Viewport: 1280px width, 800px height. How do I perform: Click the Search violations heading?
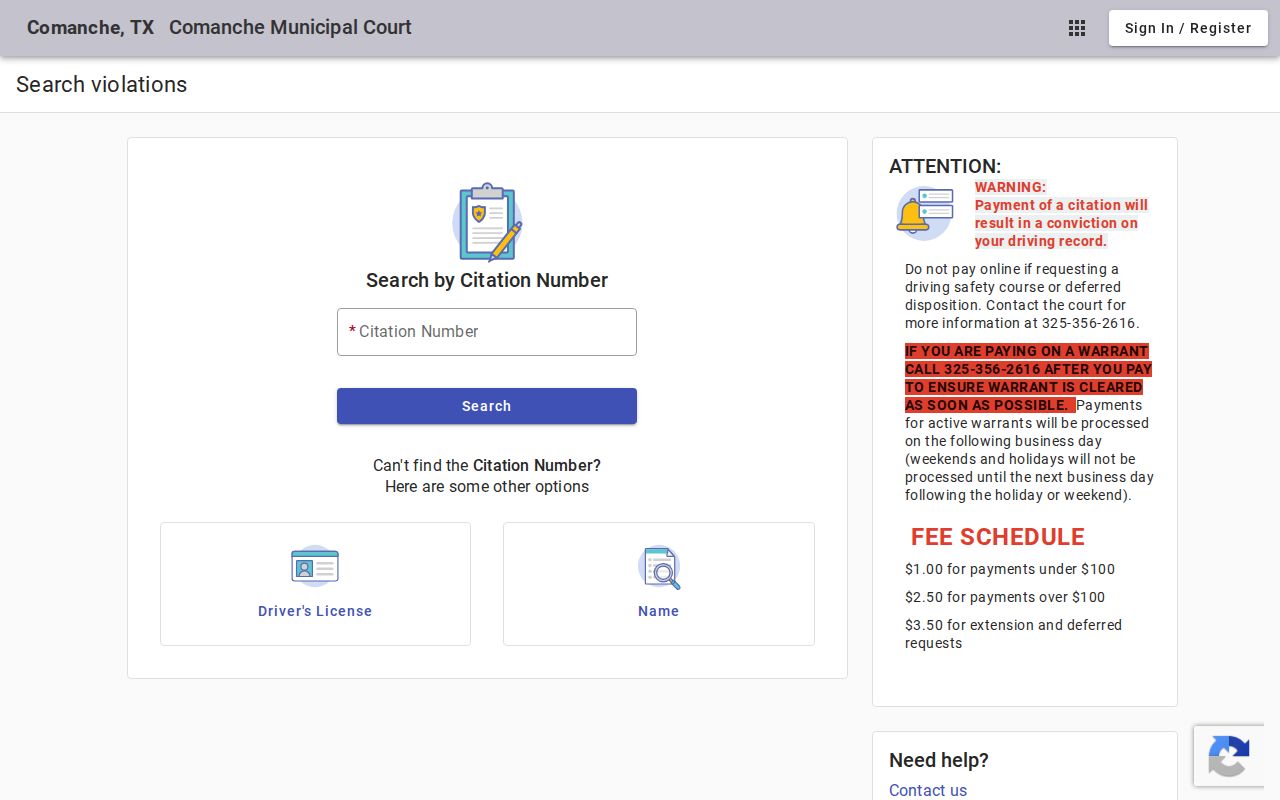click(x=102, y=85)
